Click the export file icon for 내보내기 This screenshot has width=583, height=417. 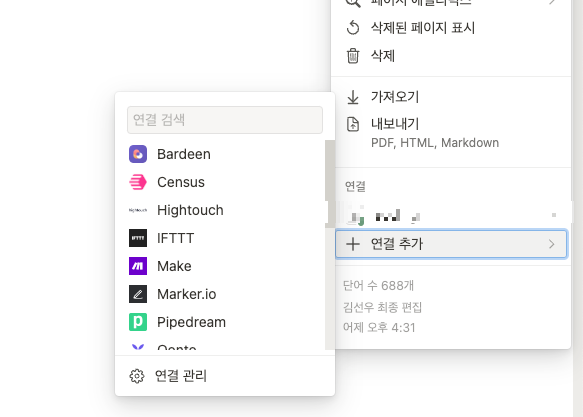click(353, 124)
